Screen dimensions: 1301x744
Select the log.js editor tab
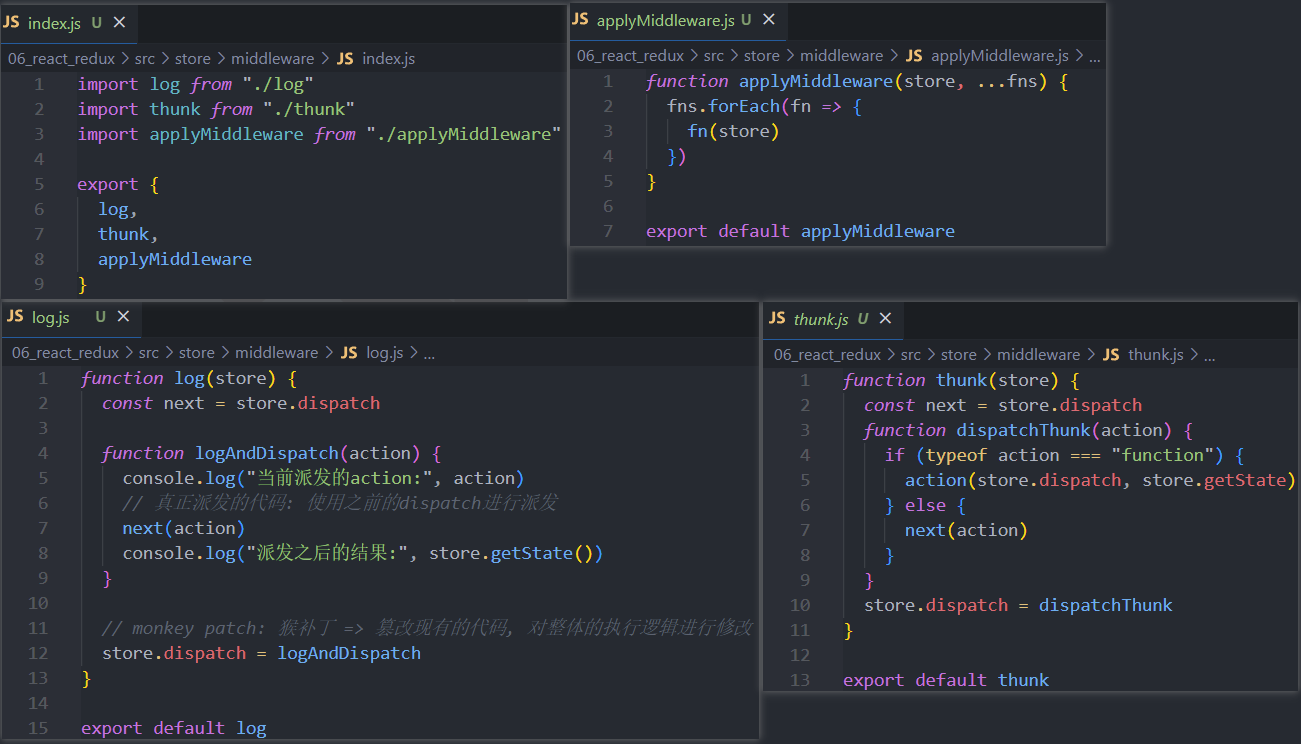[x=71, y=317]
